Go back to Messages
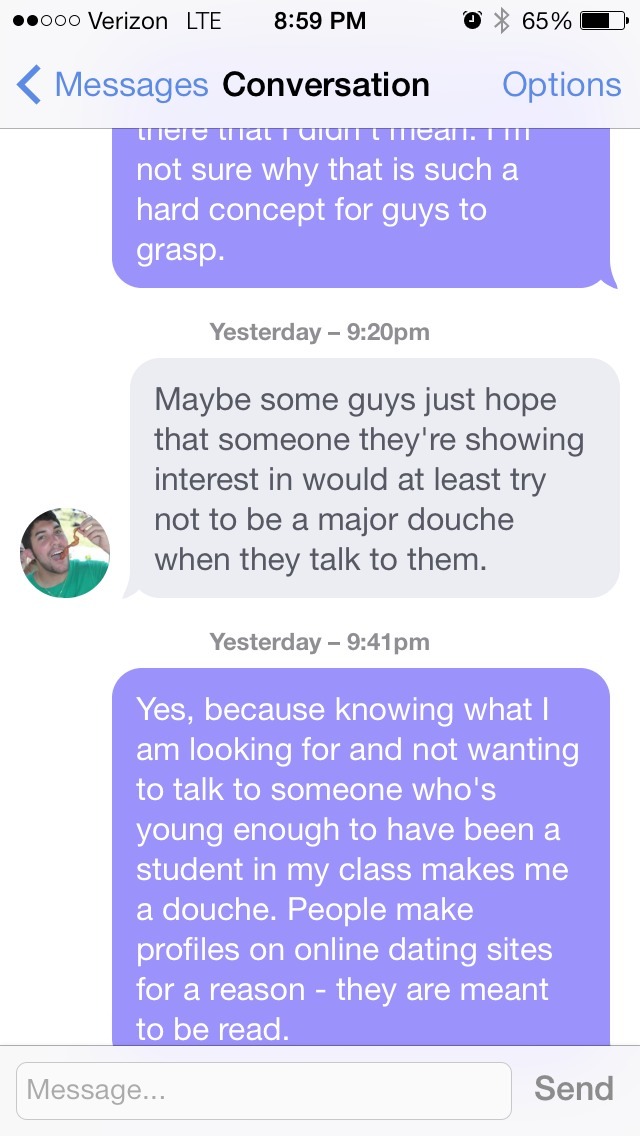Viewport: 640px width, 1136px height. pos(130,85)
